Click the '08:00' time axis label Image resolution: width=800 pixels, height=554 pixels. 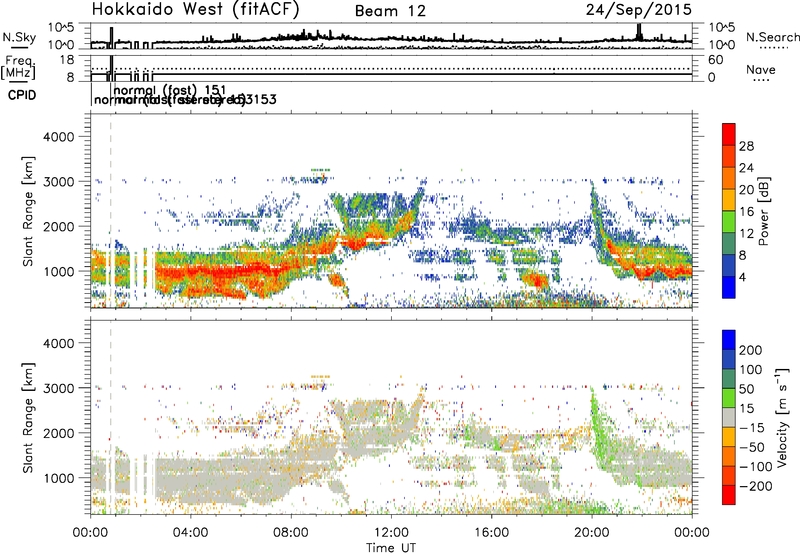tap(291, 533)
